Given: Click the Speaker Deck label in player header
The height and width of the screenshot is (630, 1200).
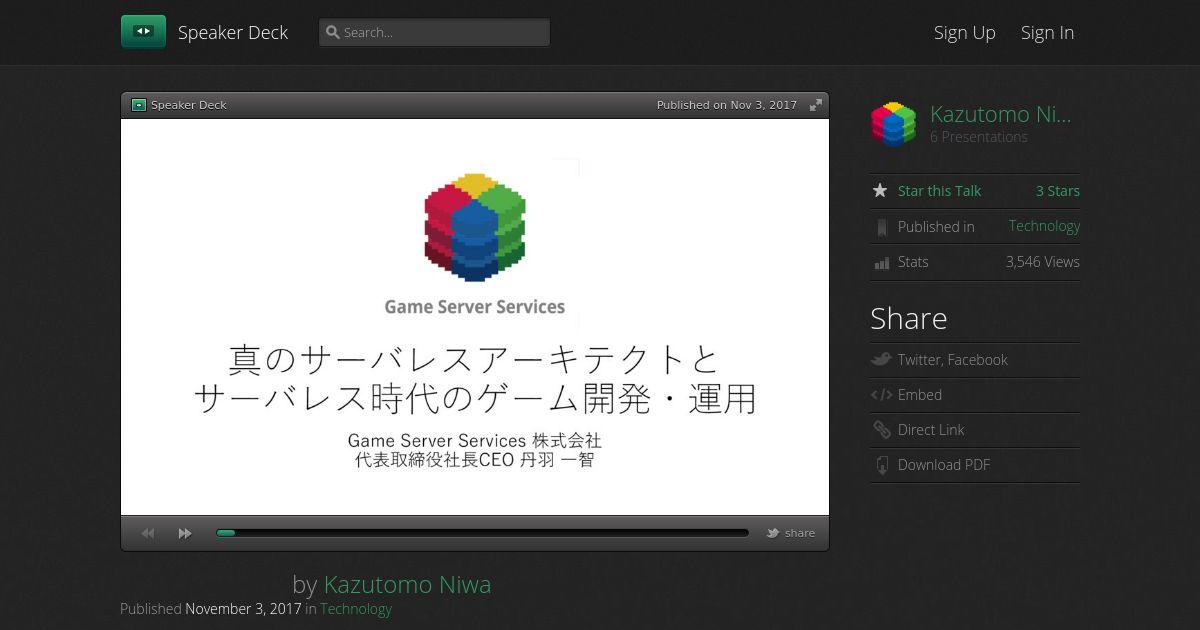Looking at the screenshot, I should pos(189,105).
